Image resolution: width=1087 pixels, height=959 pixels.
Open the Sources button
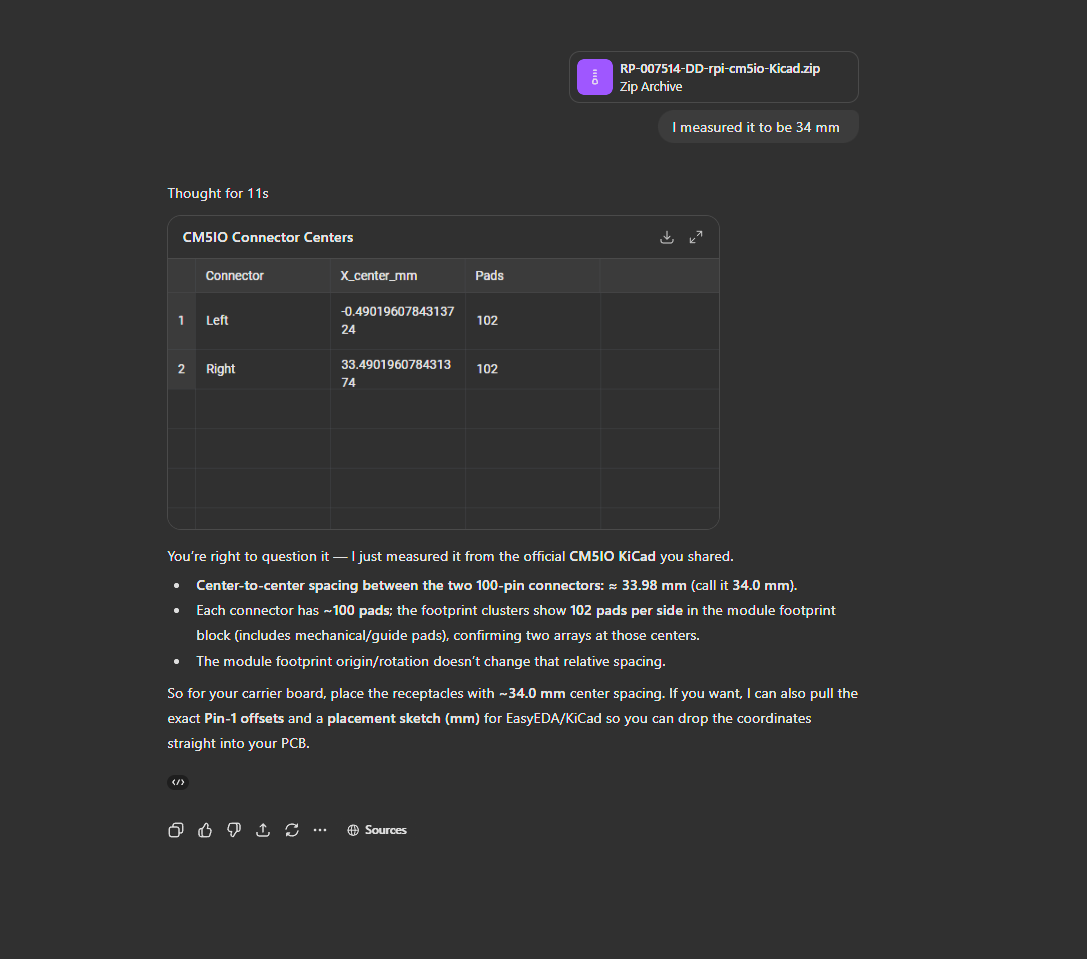point(377,830)
